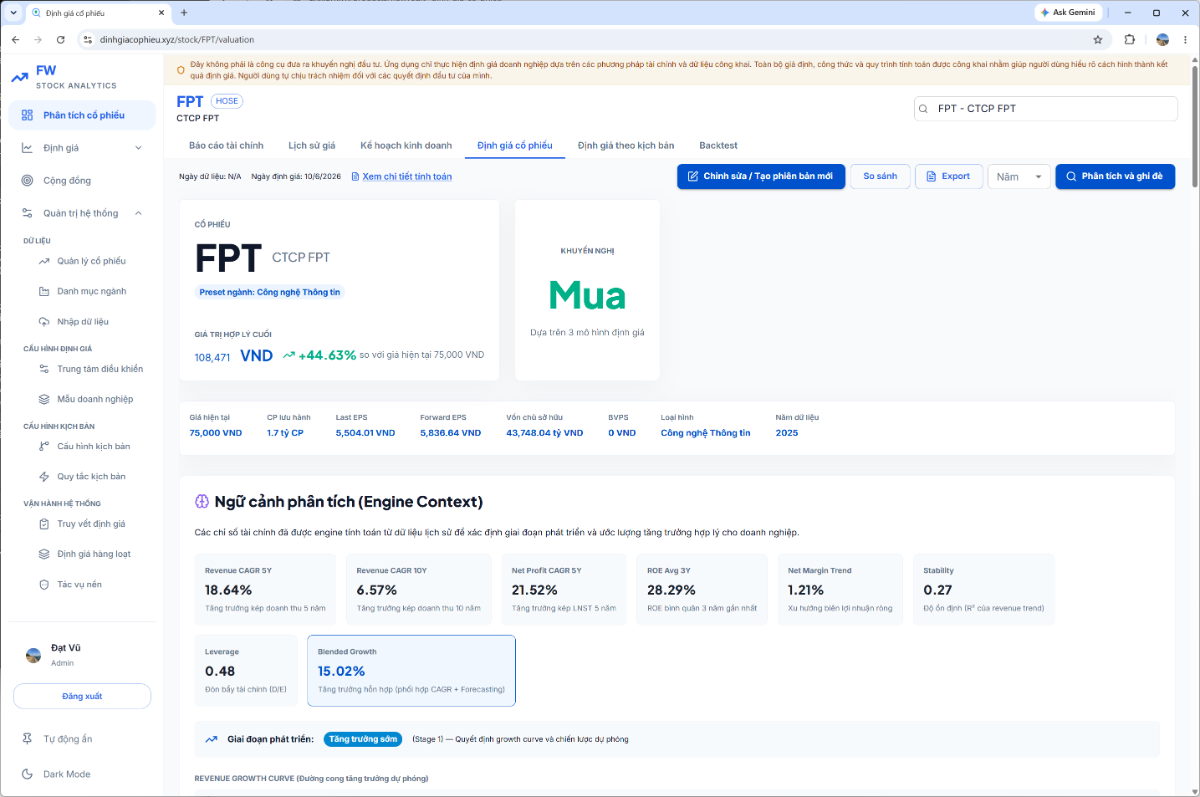
Task: Open Cộng đồng community icon
Action: pyautogui.click(x=27, y=181)
